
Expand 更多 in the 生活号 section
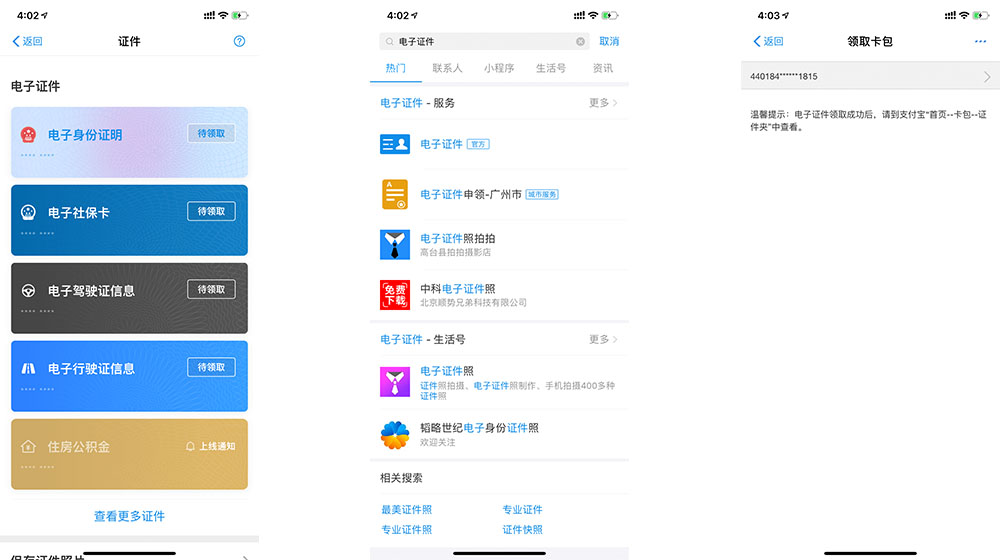click(x=603, y=339)
